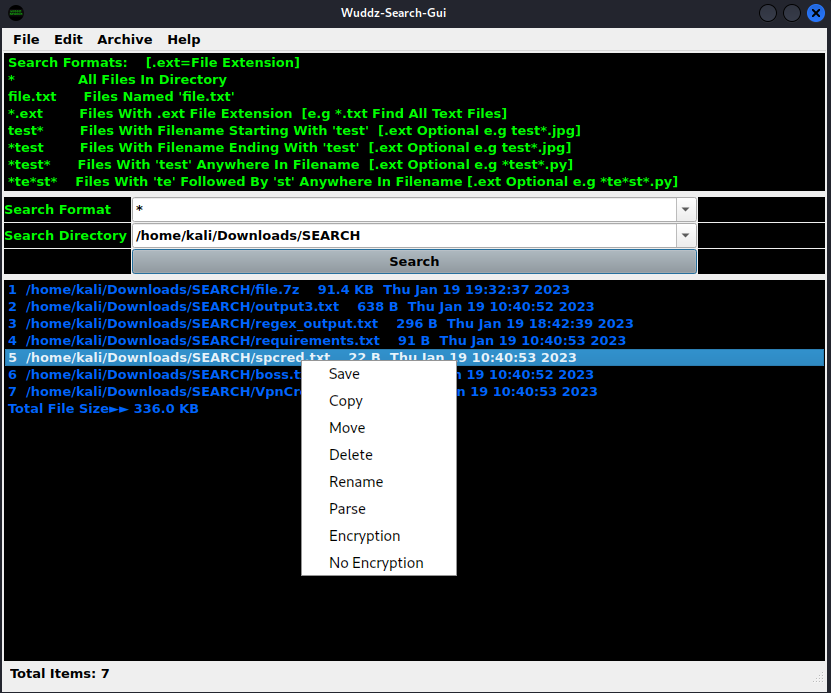
Task: Click the Wuddz-Search-Gui title bar icon
Action: (x=14, y=13)
